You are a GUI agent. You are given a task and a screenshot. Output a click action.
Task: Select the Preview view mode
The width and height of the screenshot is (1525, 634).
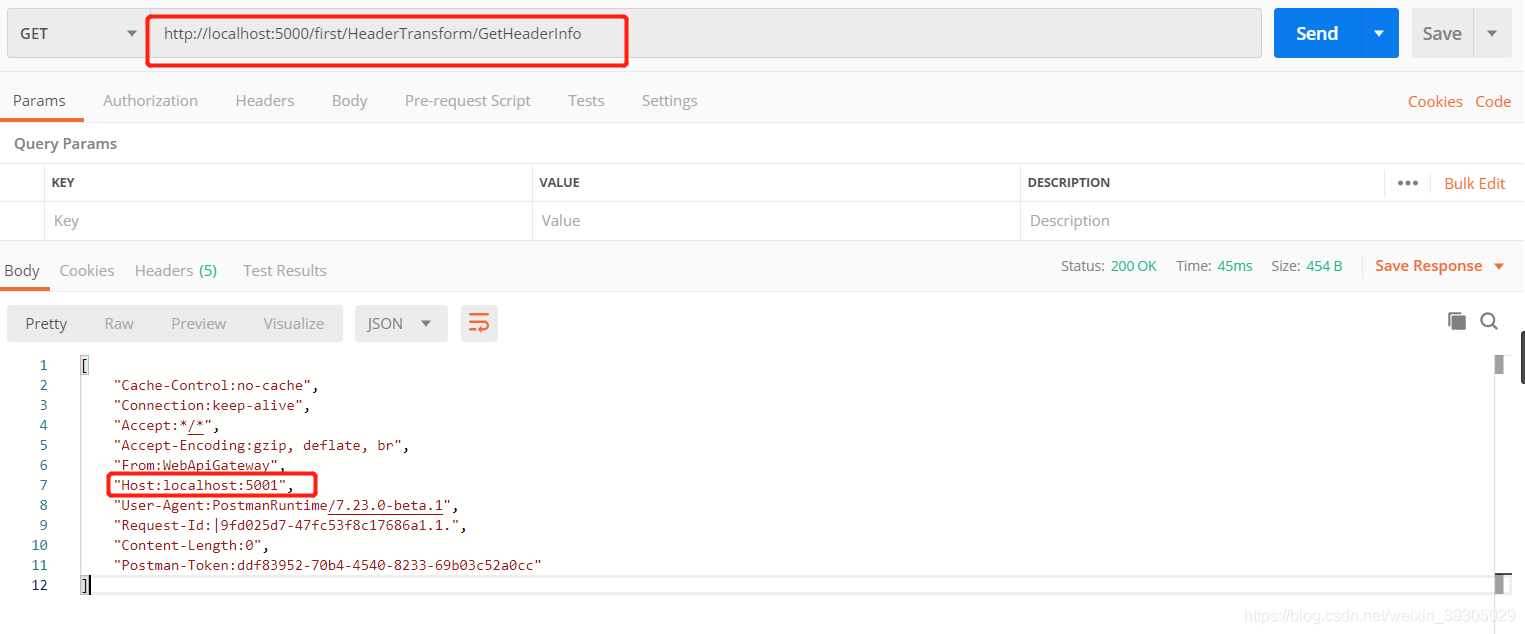[198, 323]
